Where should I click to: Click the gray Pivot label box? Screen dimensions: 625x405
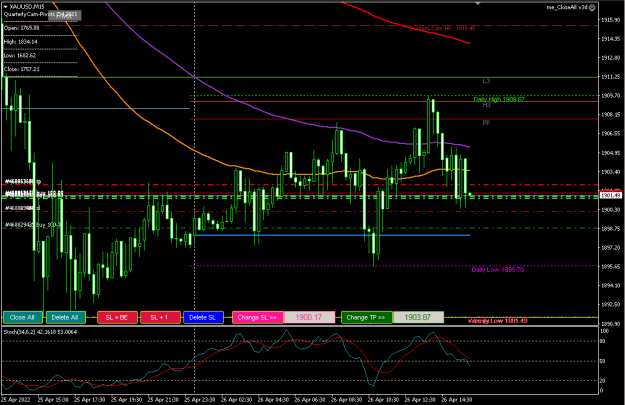(x=65, y=15)
